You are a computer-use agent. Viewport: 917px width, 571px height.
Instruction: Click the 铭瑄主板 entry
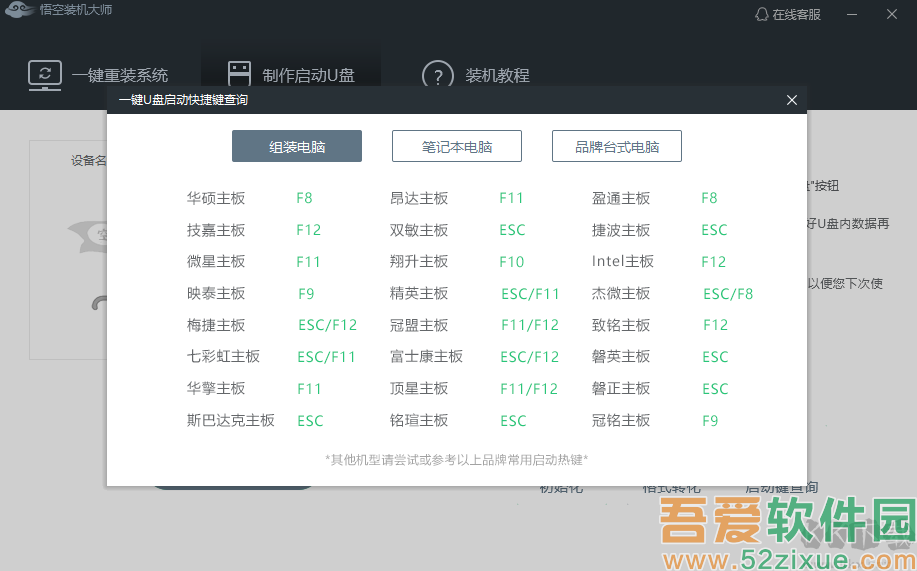419,420
